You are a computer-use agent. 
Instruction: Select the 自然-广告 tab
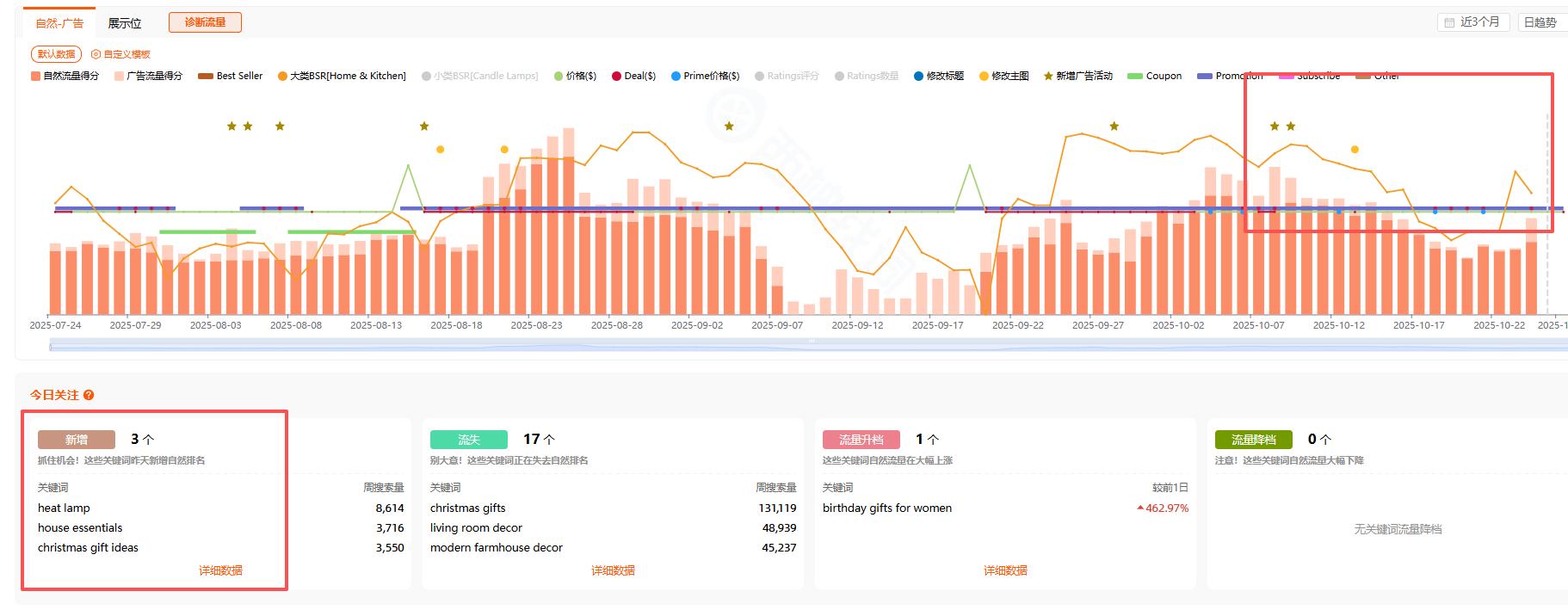tap(59, 23)
